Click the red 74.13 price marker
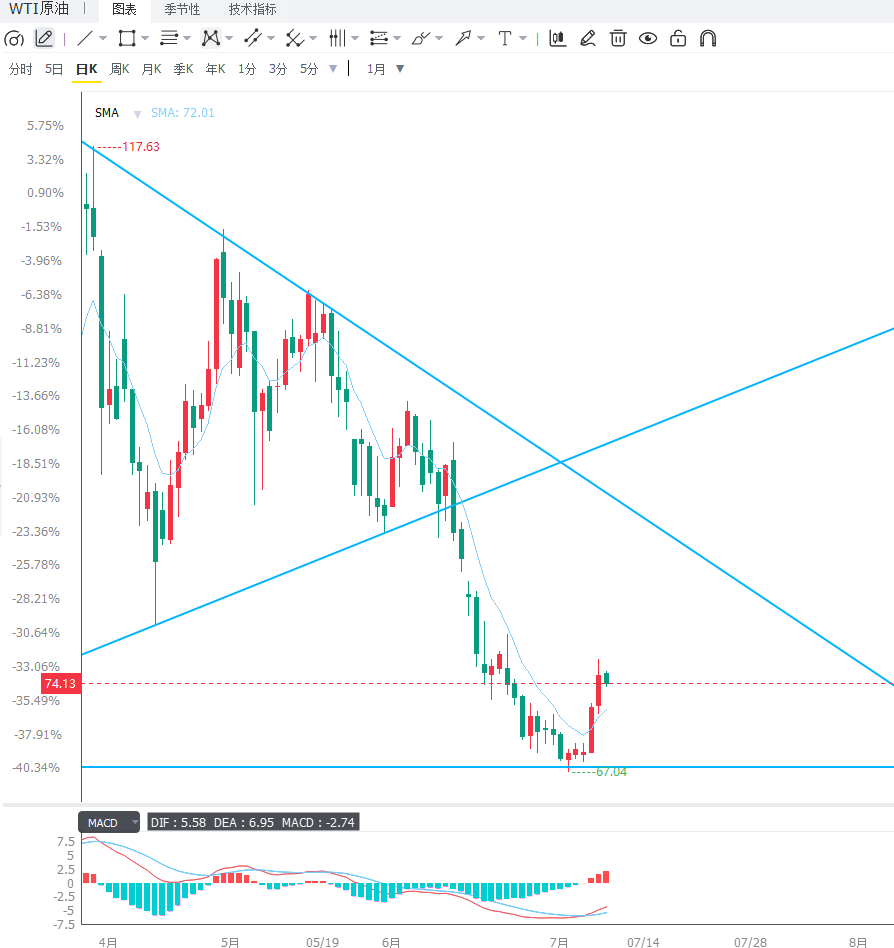The height and width of the screenshot is (948, 894). point(61,684)
